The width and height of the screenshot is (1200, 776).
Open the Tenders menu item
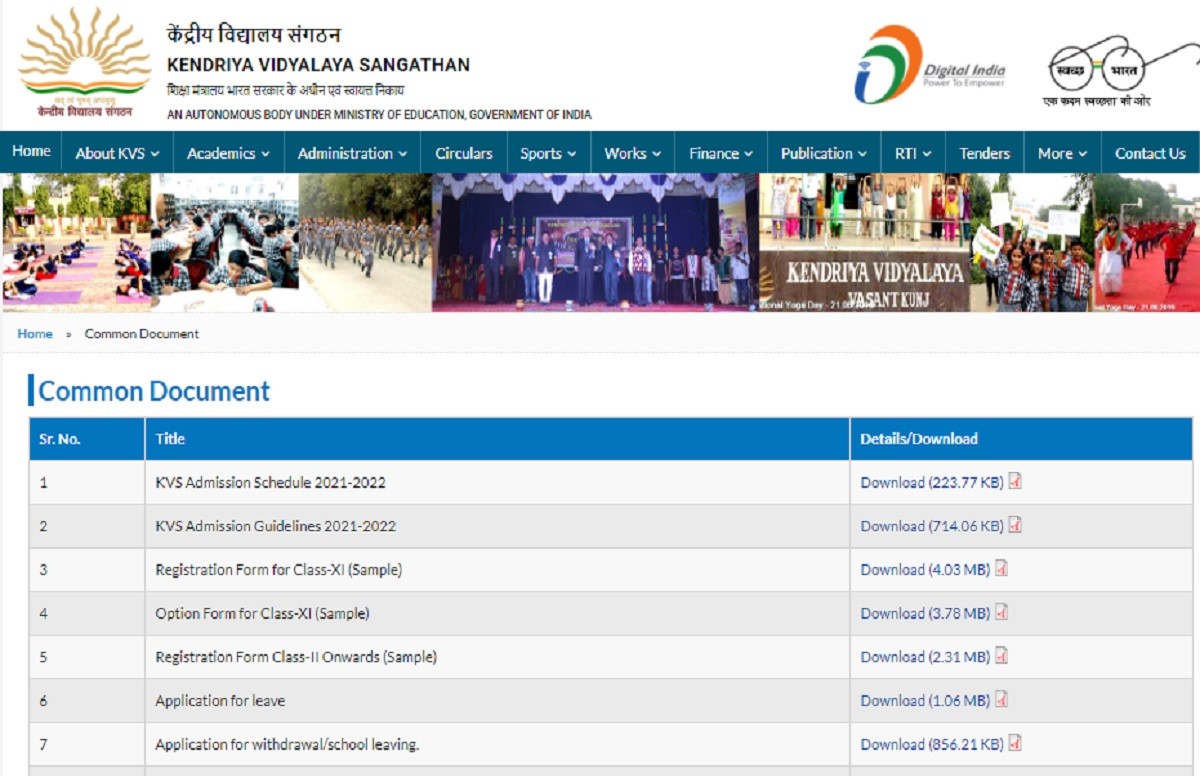[984, 153]
